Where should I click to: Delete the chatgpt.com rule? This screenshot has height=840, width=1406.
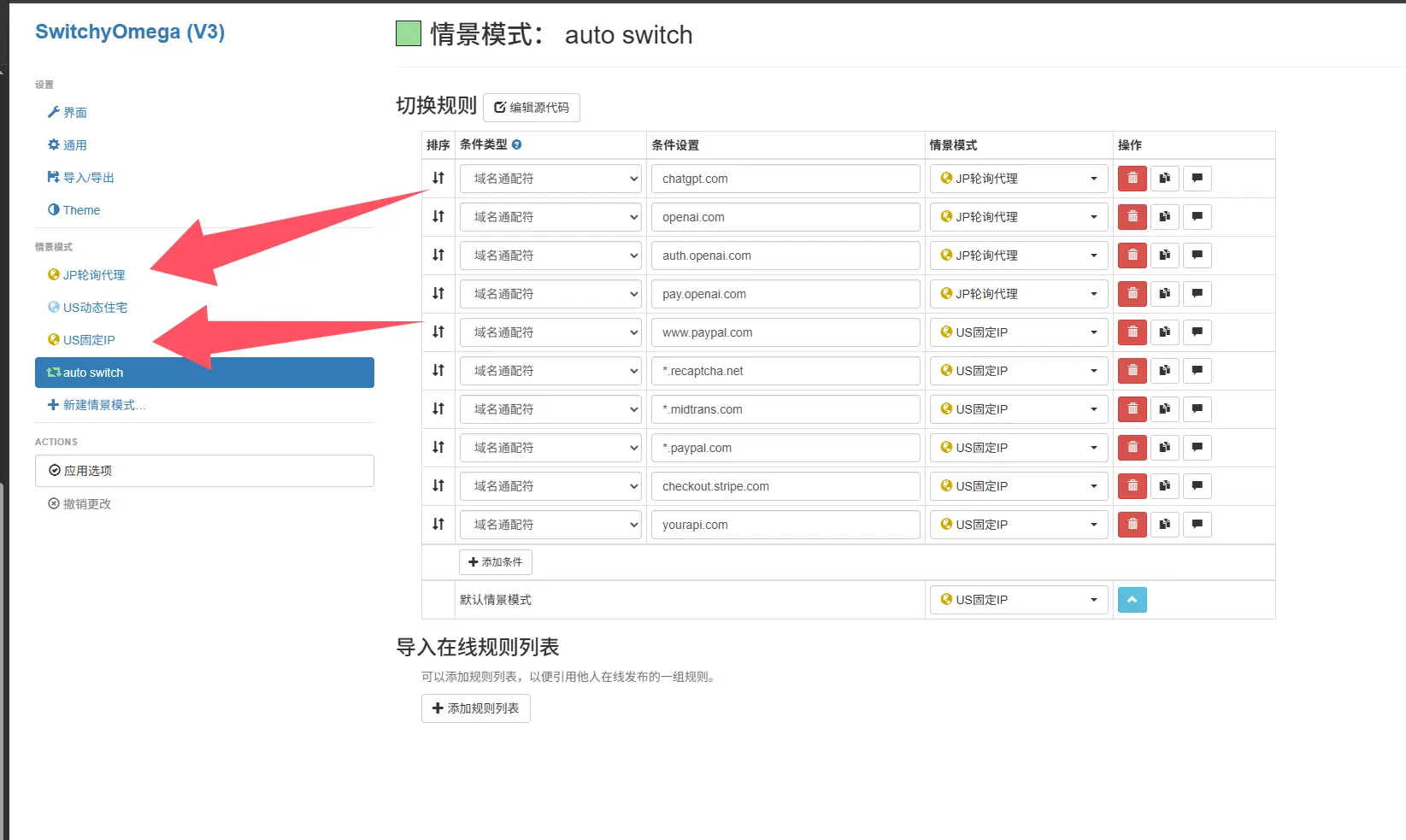point(1132,179)
